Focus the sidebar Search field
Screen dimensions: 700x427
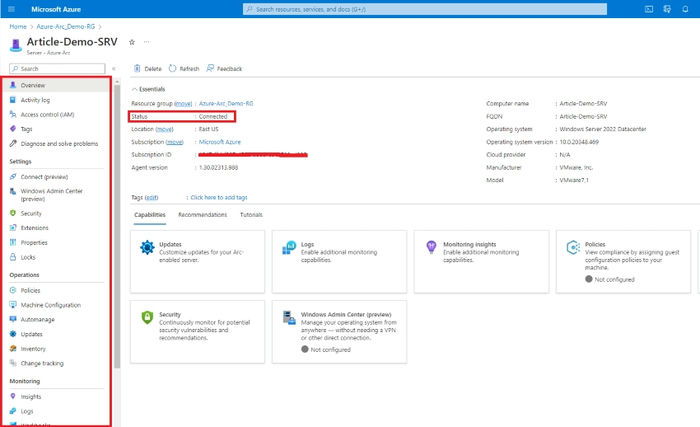tap(57, 69)
